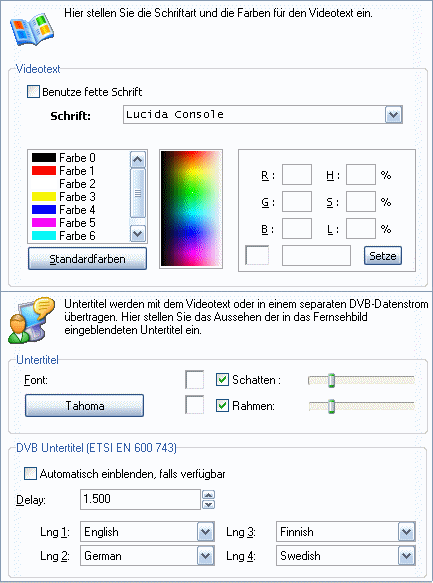This screenshot has height=583, width=433.
Task: Click the Schatten slider handle
Action: (x=332, y=380)
